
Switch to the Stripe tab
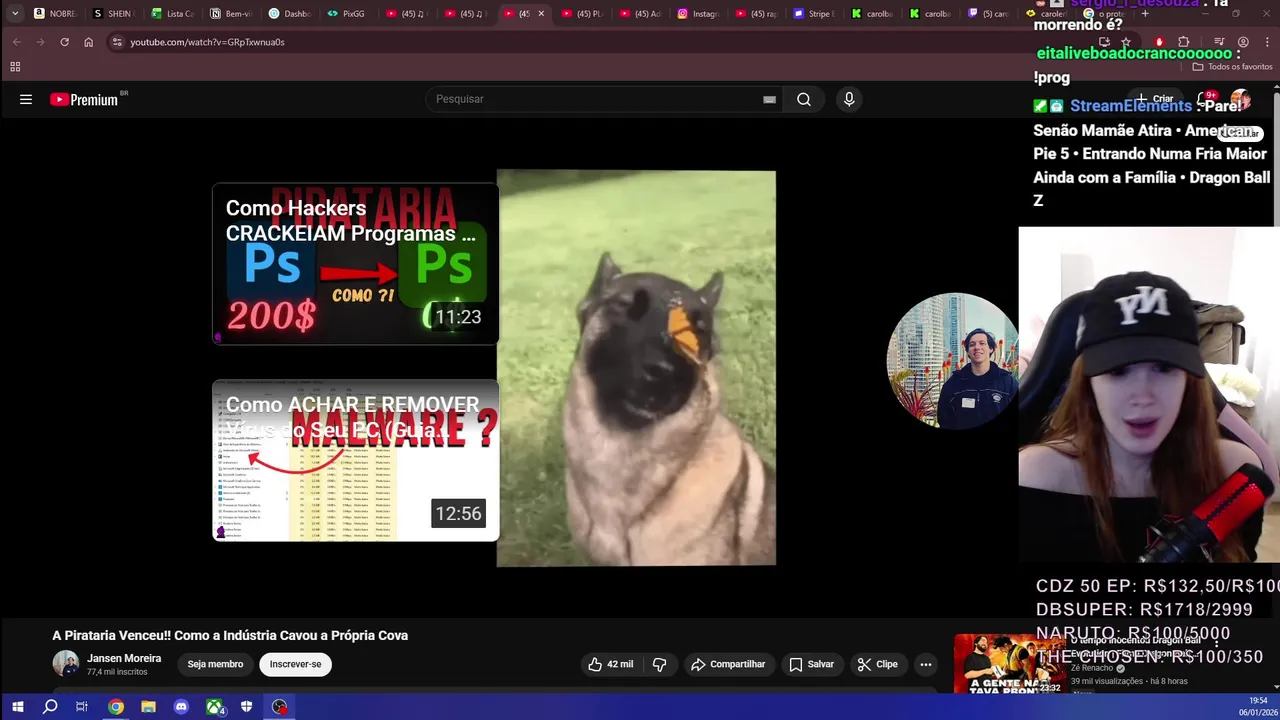tap(816, 14)
